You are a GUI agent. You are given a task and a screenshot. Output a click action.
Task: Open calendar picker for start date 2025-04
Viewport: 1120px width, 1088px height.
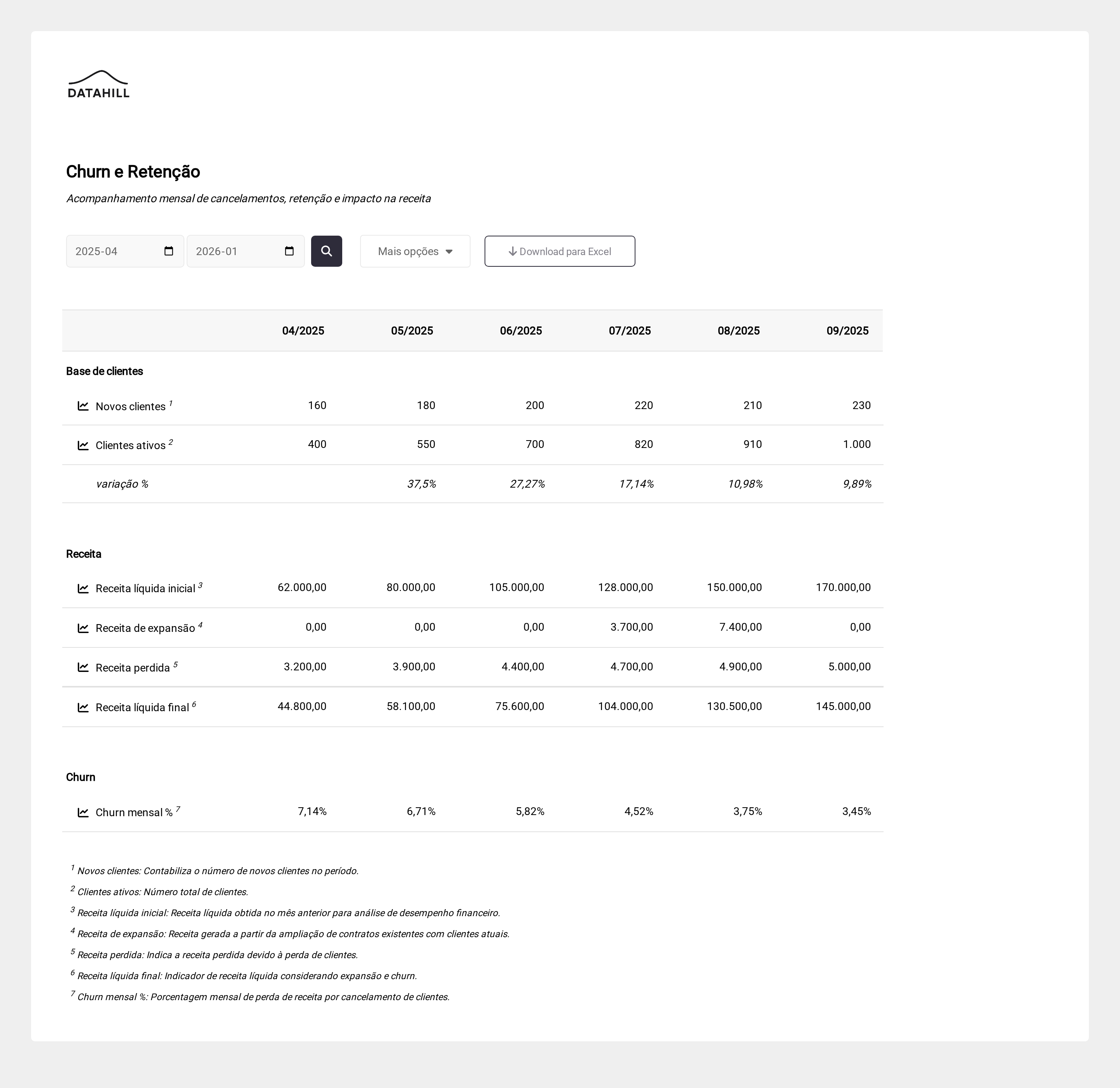pos(168,252)
